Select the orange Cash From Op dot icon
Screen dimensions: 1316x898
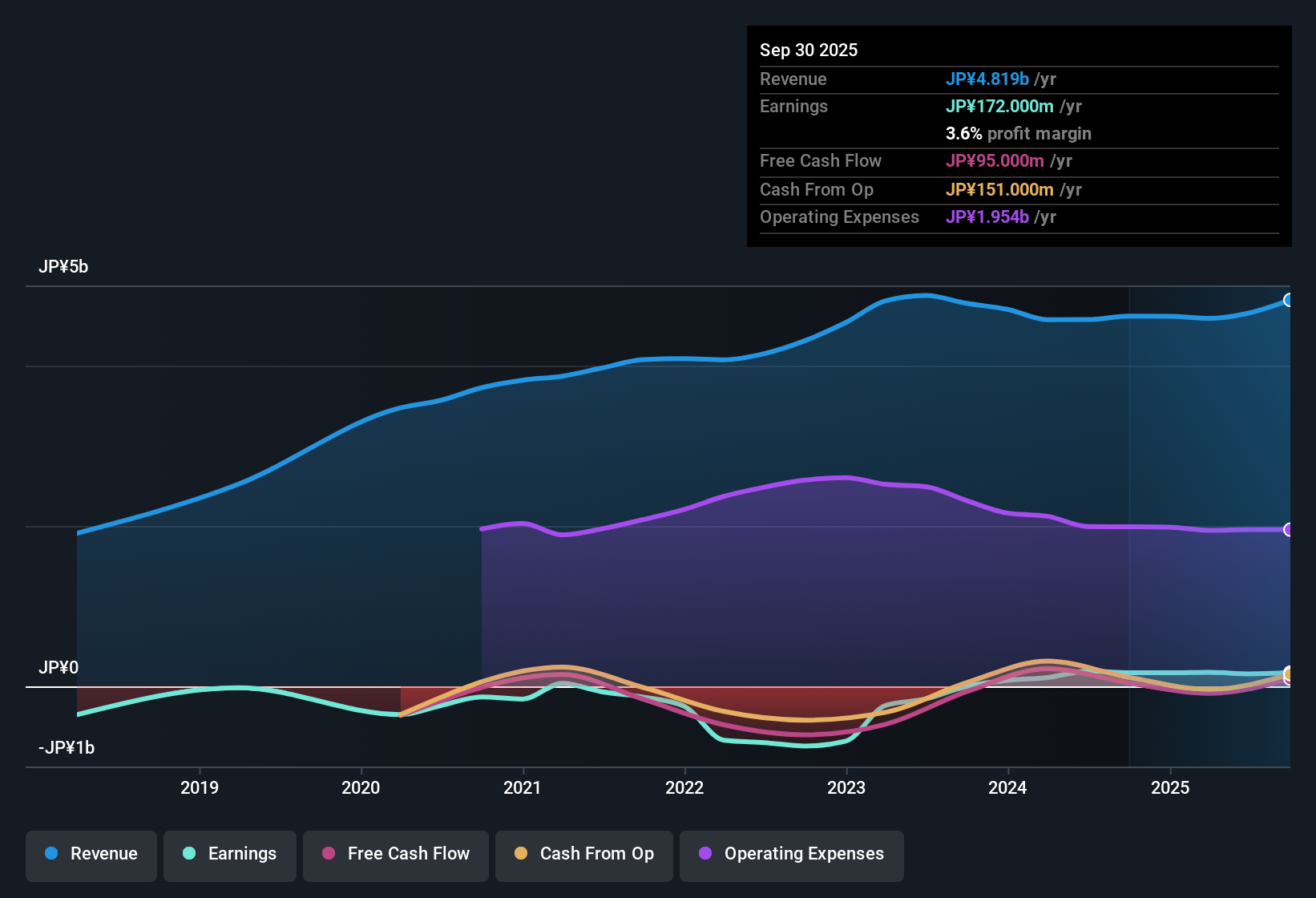pyautogui.click(x=521, y=854)
